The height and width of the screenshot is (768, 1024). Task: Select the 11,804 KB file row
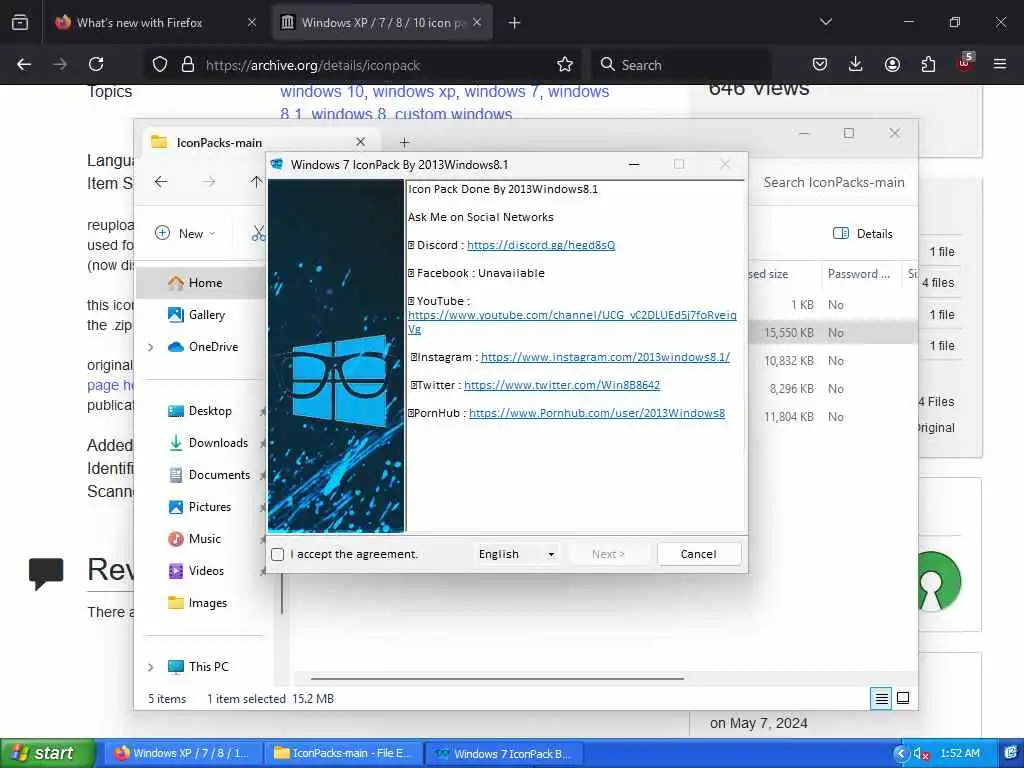[833, 417]
